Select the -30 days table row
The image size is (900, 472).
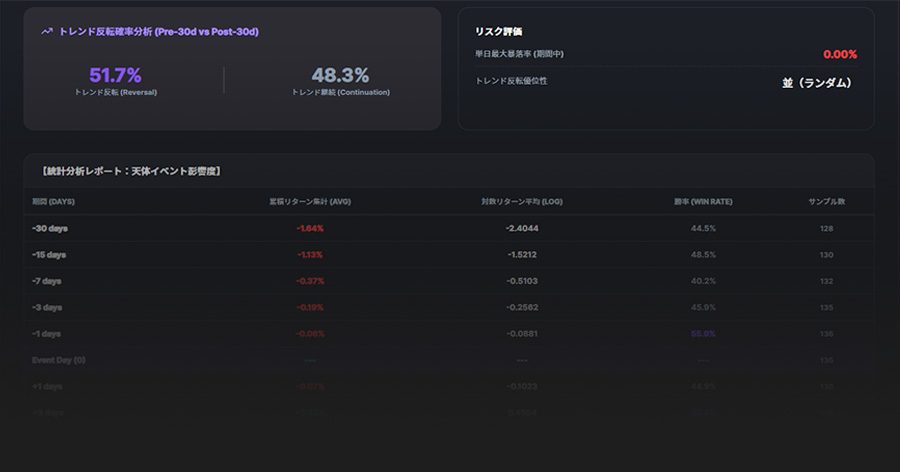[x=50, y=229]
